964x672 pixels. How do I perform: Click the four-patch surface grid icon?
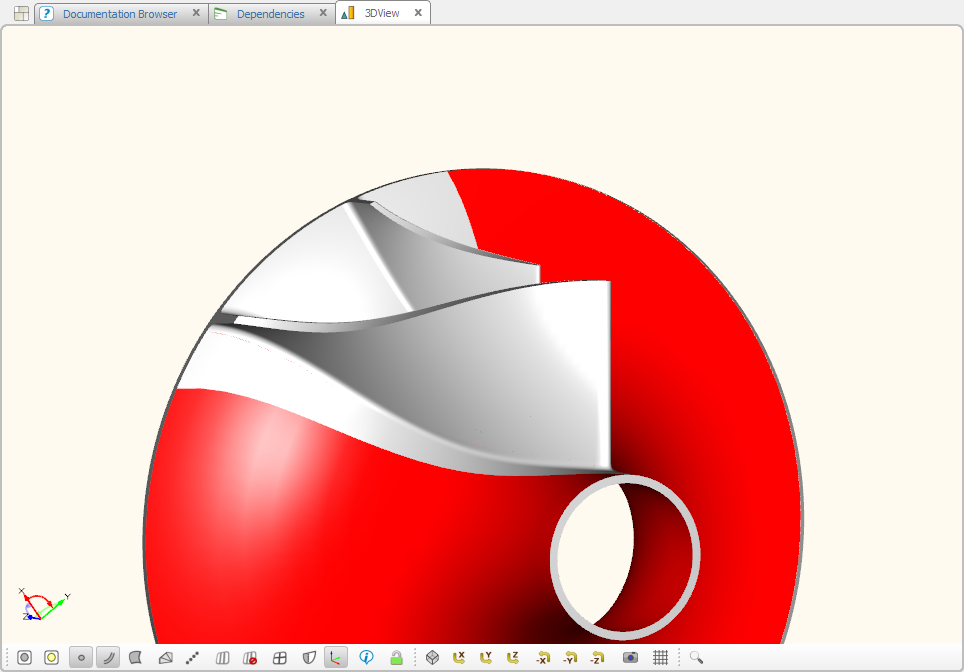pyautogui.click(x=280, y=657)
